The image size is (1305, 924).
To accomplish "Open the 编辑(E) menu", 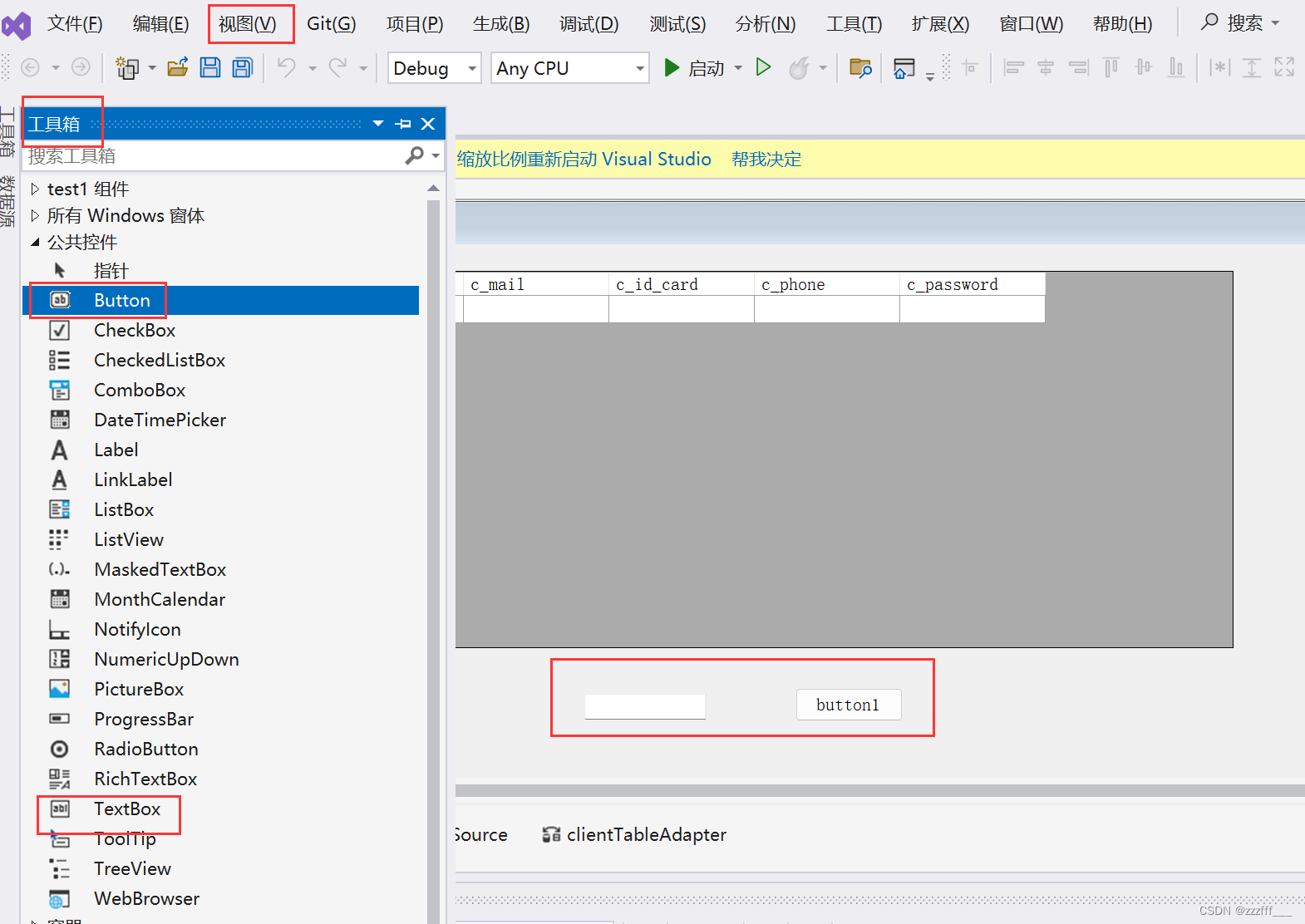I will click(161, 23).
